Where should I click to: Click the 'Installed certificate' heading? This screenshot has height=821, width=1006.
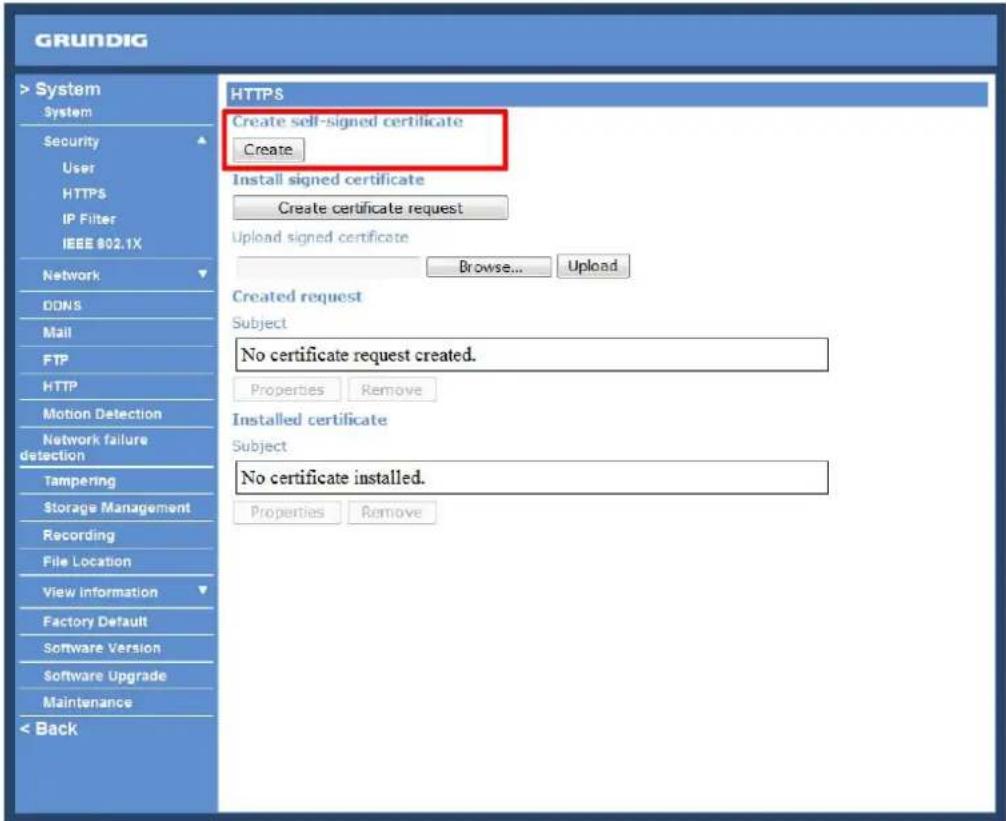(309, 419)
